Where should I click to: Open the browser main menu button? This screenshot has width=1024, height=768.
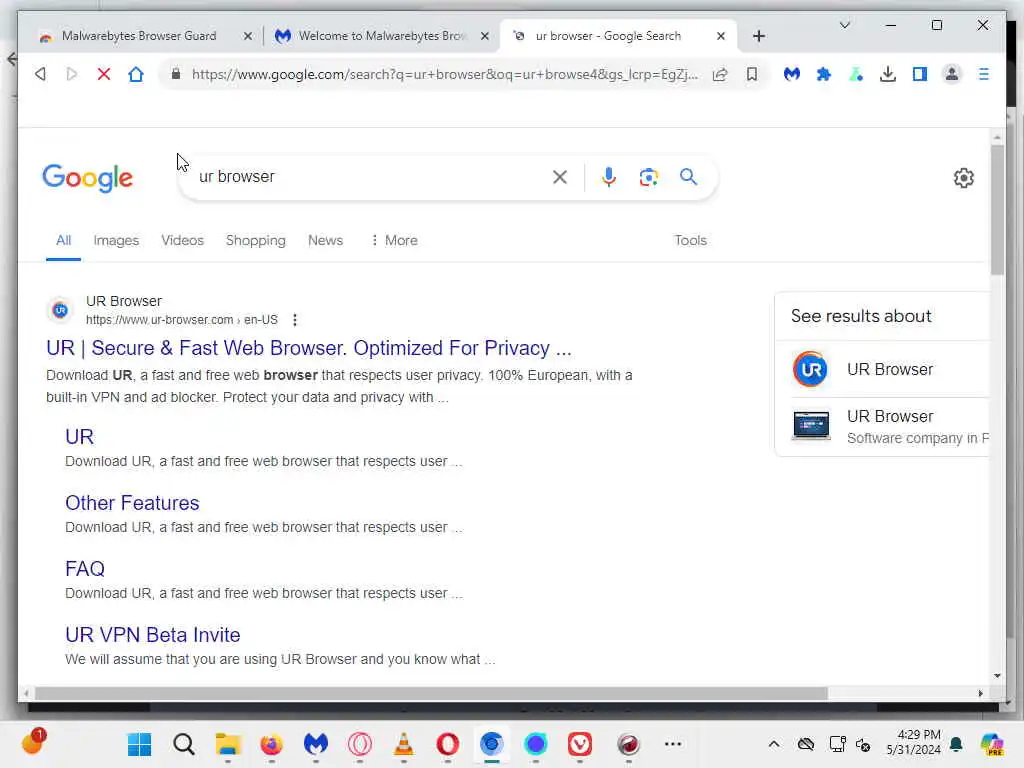(x=984, y=74)
